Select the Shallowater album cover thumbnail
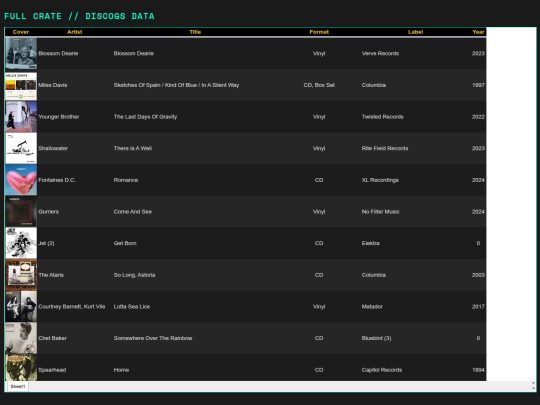This screenshot has width=540, height=405. point(21,148)
